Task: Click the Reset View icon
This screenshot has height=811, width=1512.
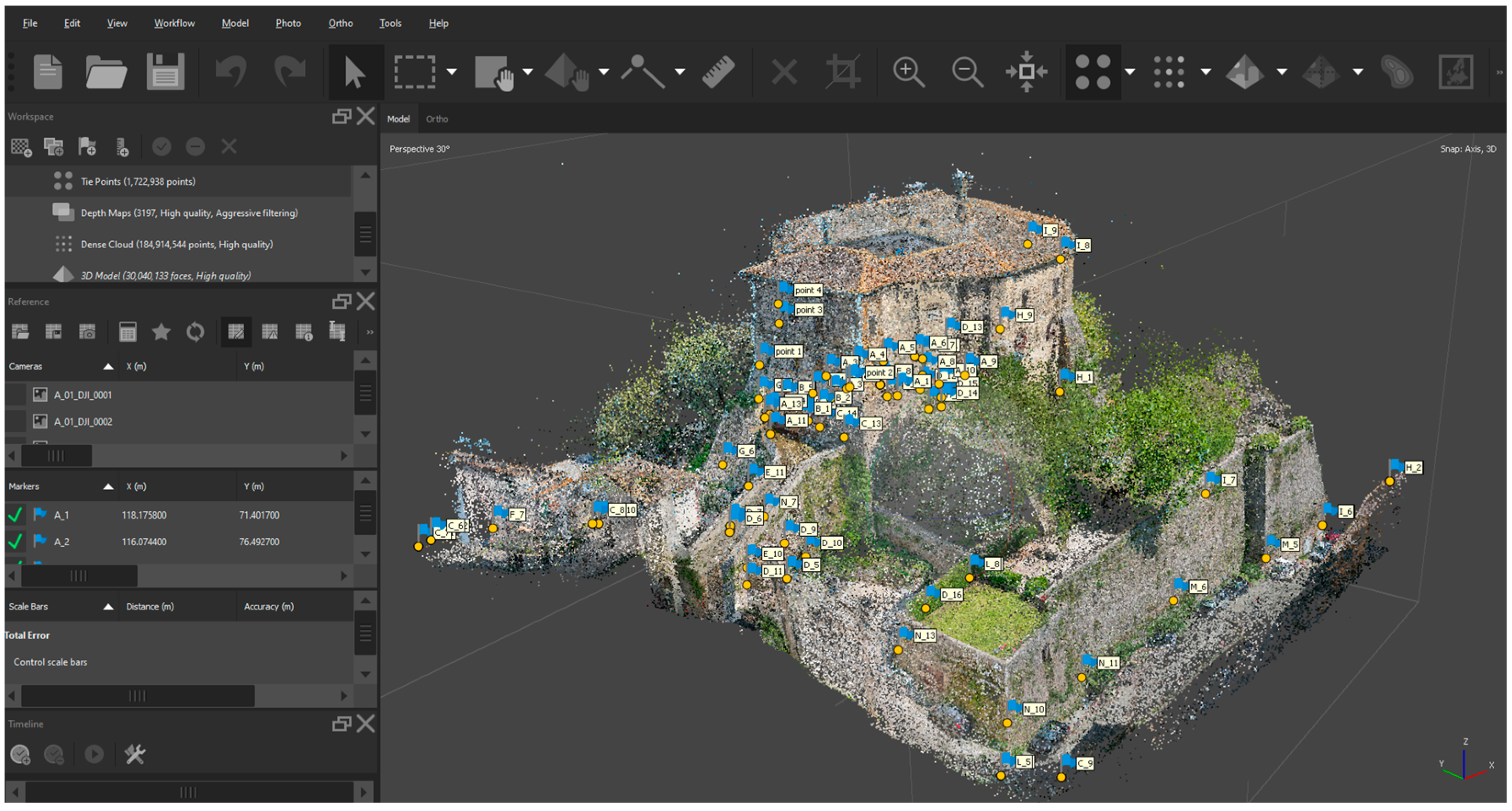Action: (x=1026, y=72)
